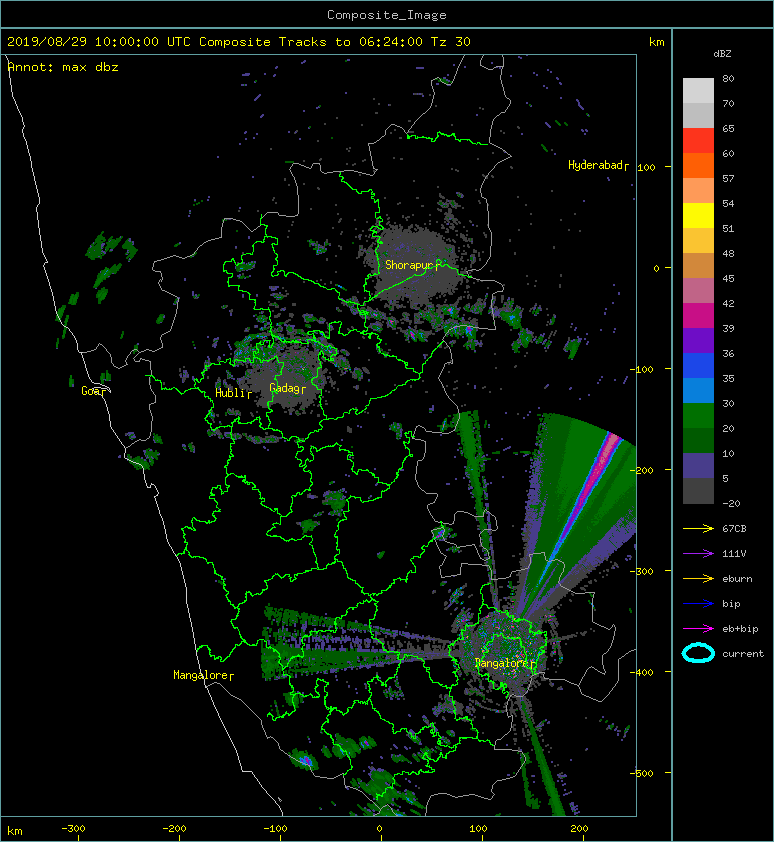Click the -200 km x-axis tick label

click(174, 829)
